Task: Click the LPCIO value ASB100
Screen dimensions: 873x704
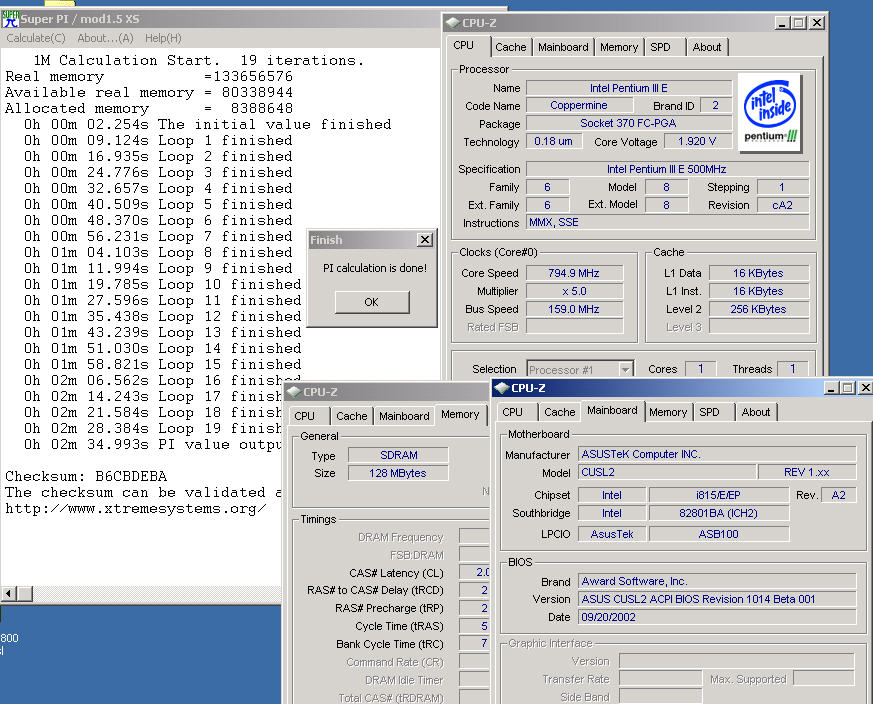Action: pyautogui.click(x=718, y=534)
